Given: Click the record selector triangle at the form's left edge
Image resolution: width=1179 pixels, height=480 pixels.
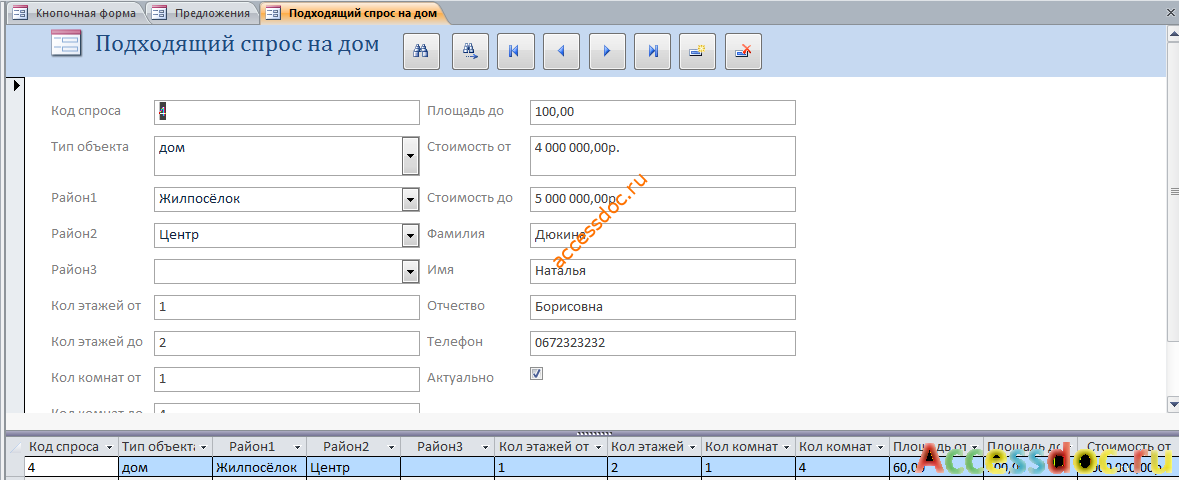Looking at the screenshot, I should tap(15, 85).
